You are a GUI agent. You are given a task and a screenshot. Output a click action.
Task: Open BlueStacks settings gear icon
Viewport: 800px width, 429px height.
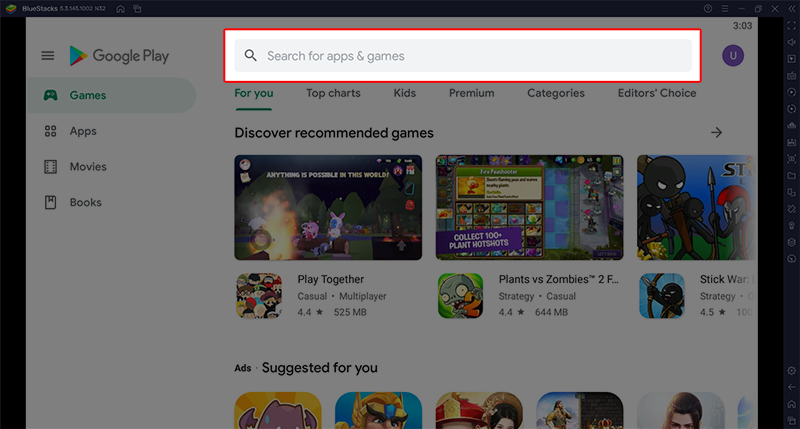[791, 371]
